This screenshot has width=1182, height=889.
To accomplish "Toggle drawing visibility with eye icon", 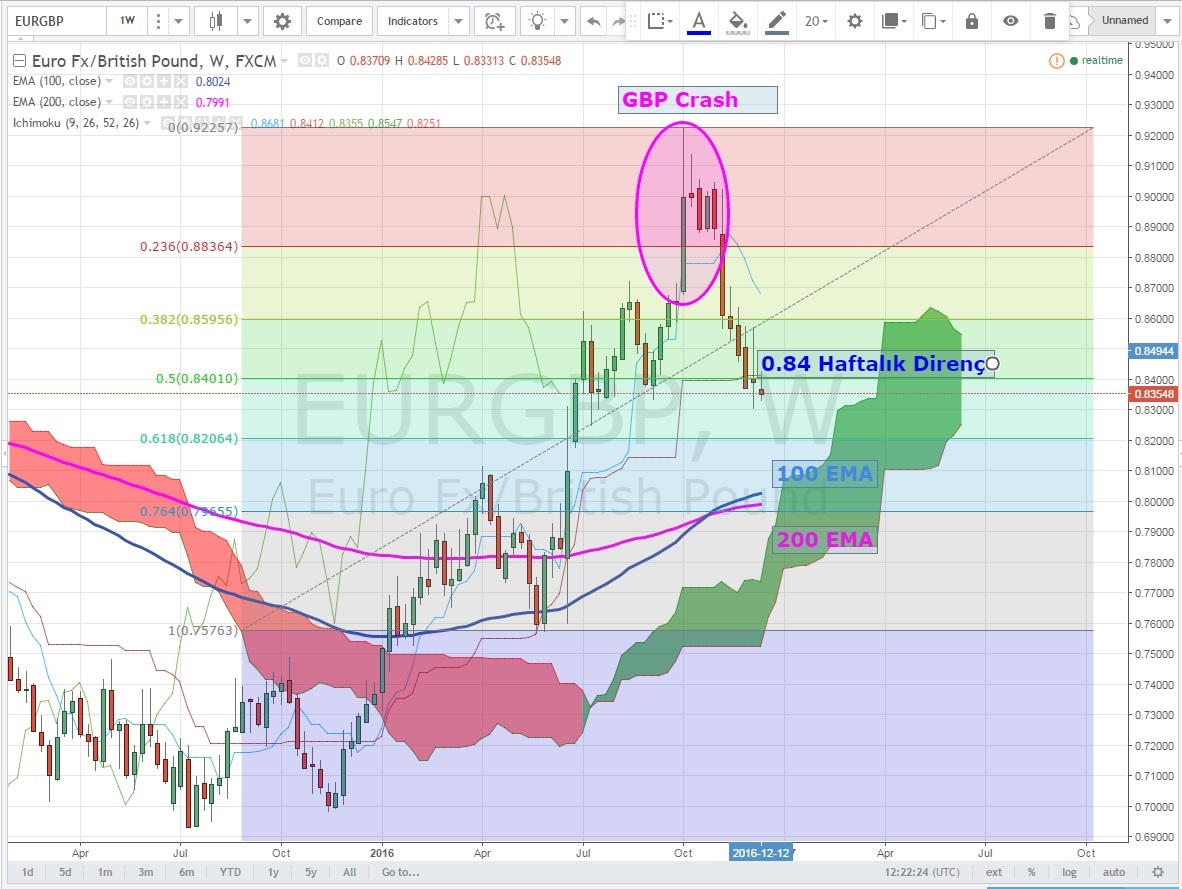I will [1011, 21].
